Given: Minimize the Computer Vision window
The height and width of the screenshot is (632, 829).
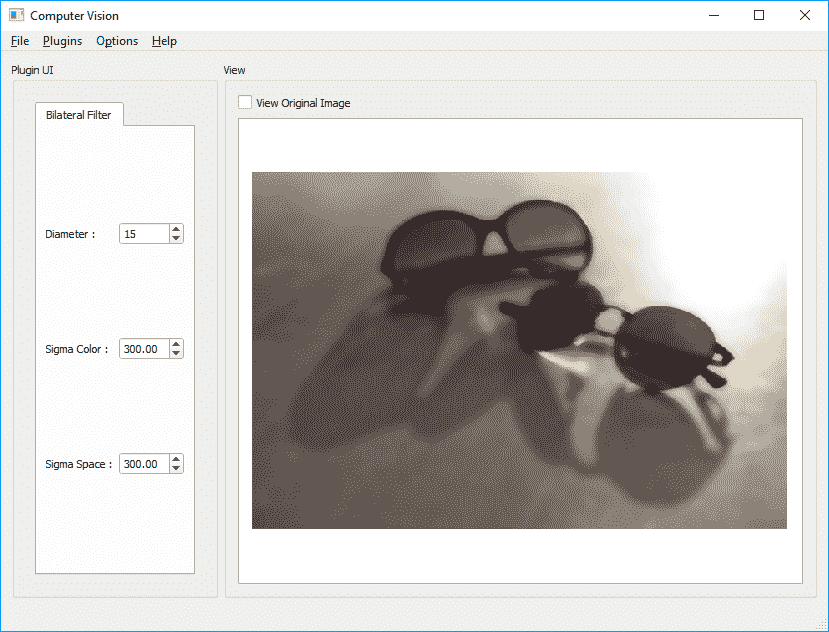Looking at the screenshot, I should pyautogui.click(x=714, y=15).
